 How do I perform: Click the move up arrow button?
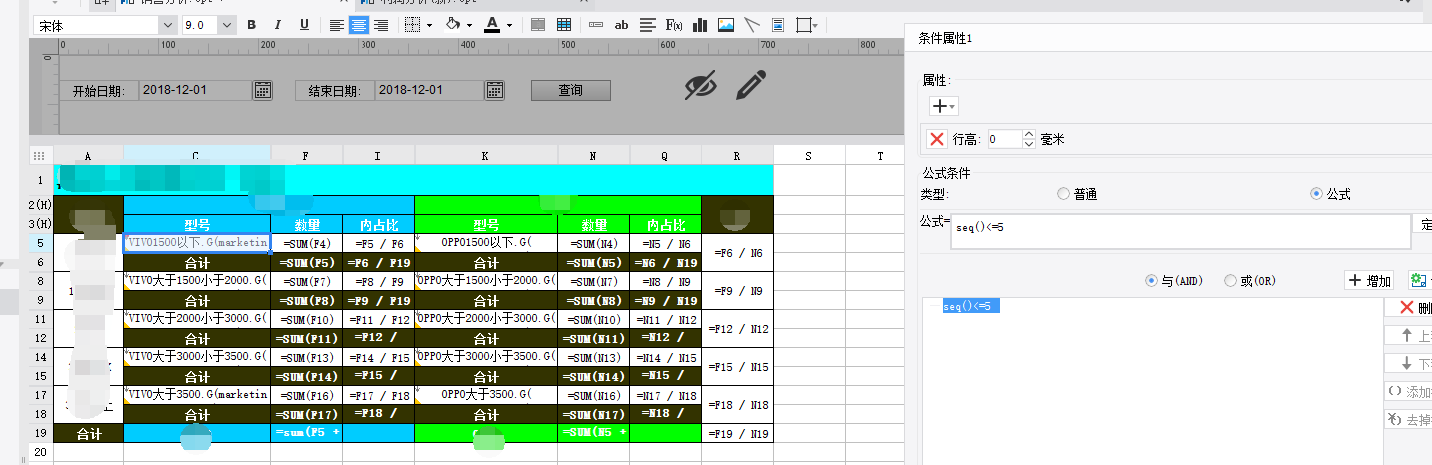click(1408, 335)
